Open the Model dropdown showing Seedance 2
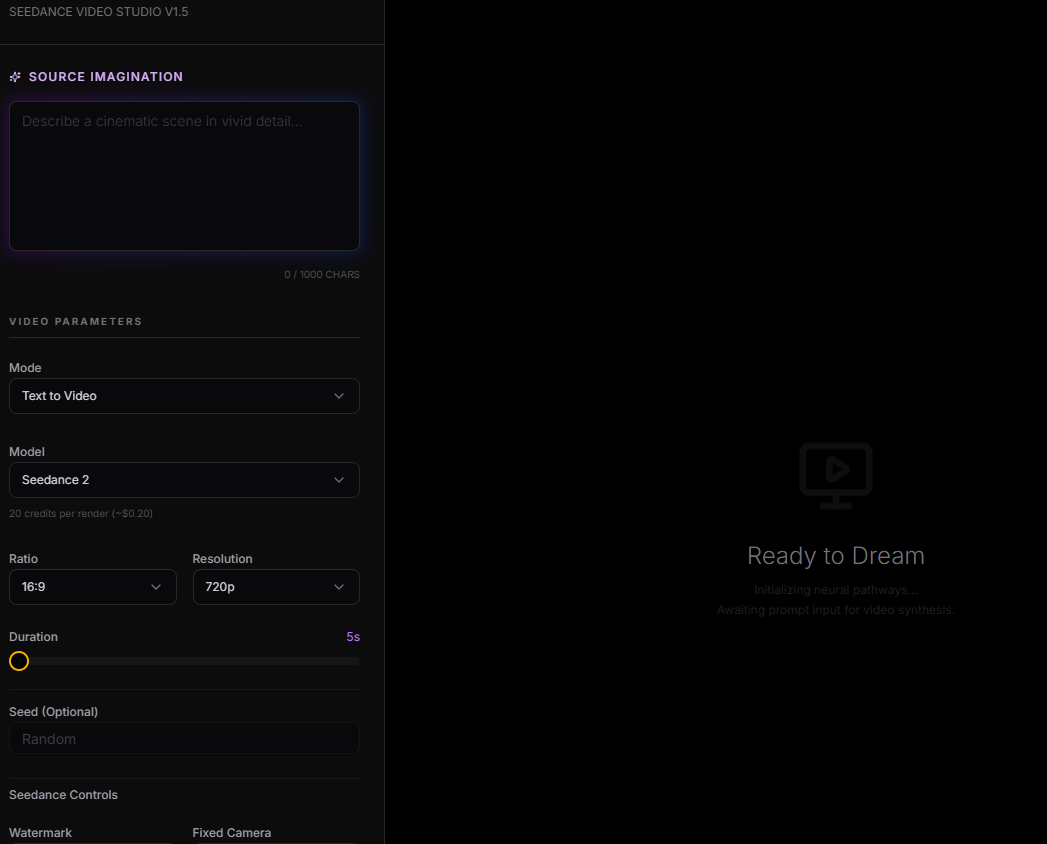1047x844 pixels. [x=184, y=480]
